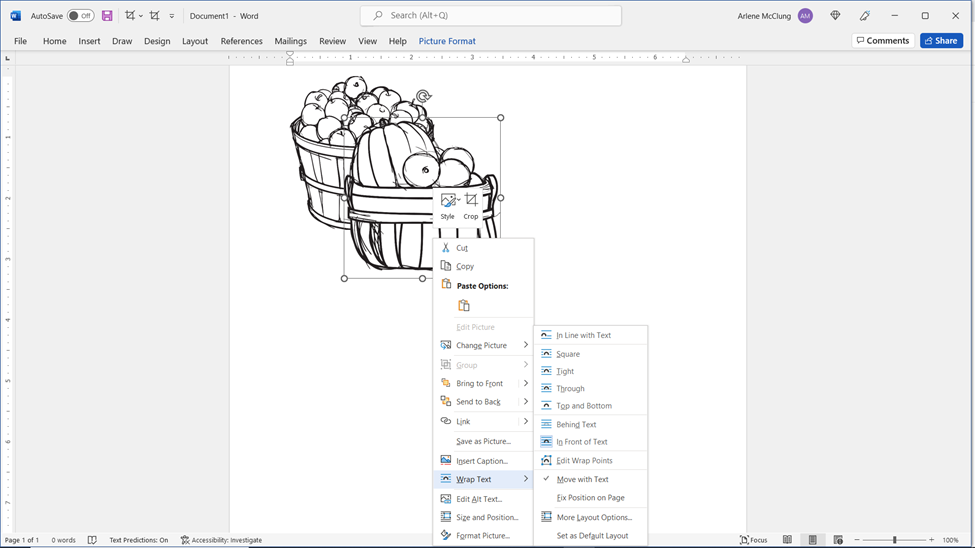Image resolution: width=975 pixels, height=548 pixels.
Task: Click the Search box
Action: (491, 16)
